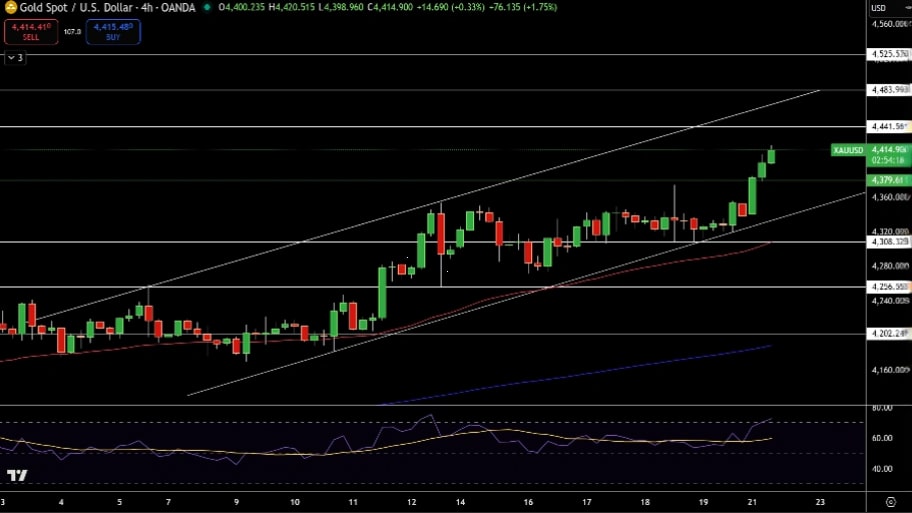The image size is (912, 513).
Task: Click the 4,483.99 price level label
Action: tap(889, 90)
